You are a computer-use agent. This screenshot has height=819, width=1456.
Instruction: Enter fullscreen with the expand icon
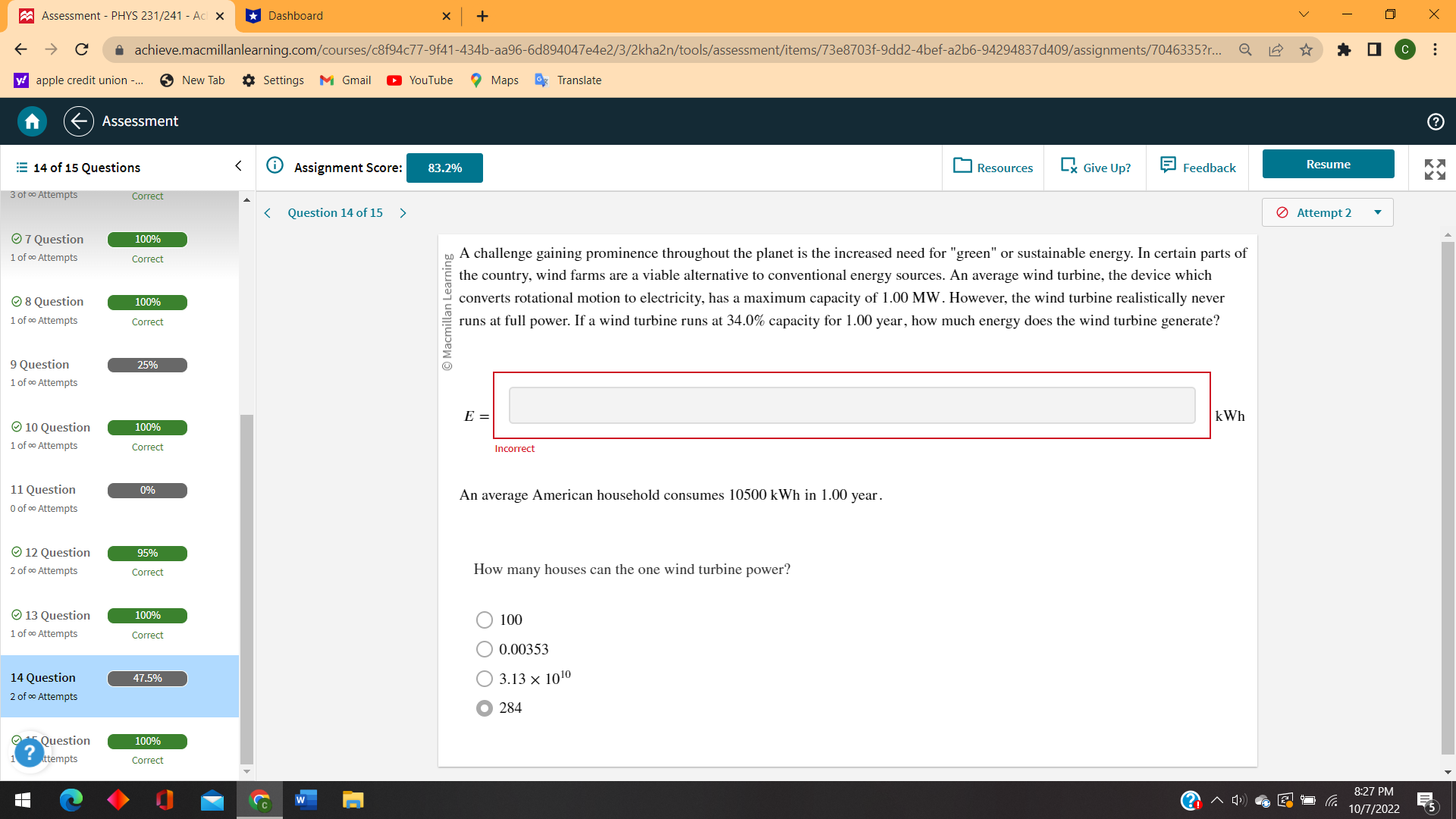pyautogui.click(x=1435, y=170)
